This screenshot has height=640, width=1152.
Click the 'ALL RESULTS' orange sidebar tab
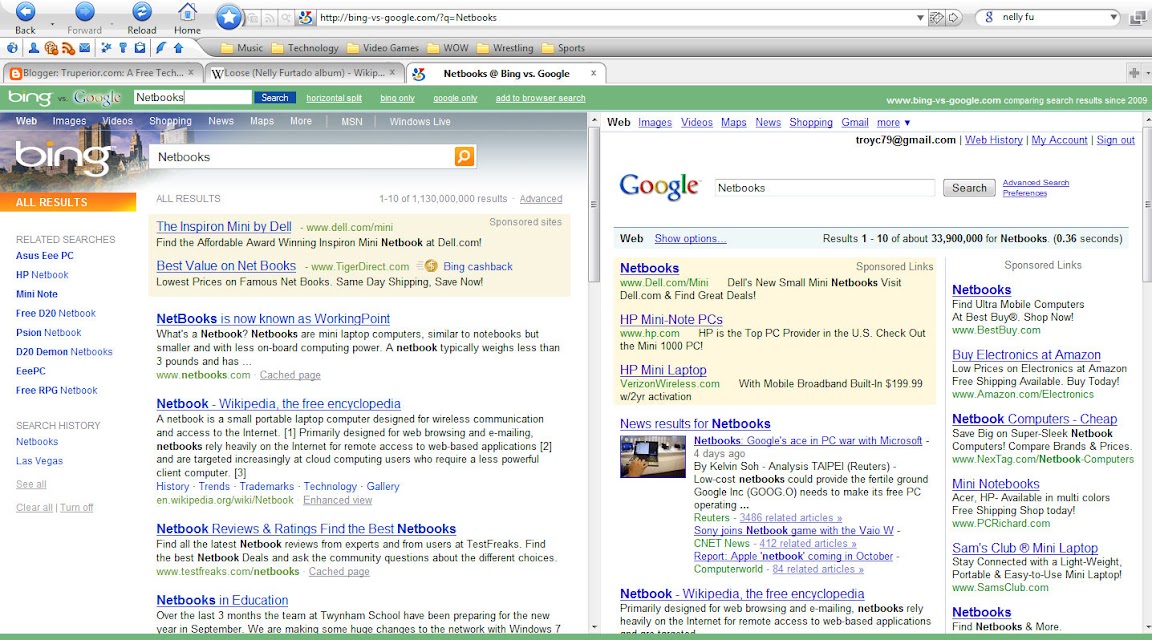pyautogui.click(x=68, y=202)
